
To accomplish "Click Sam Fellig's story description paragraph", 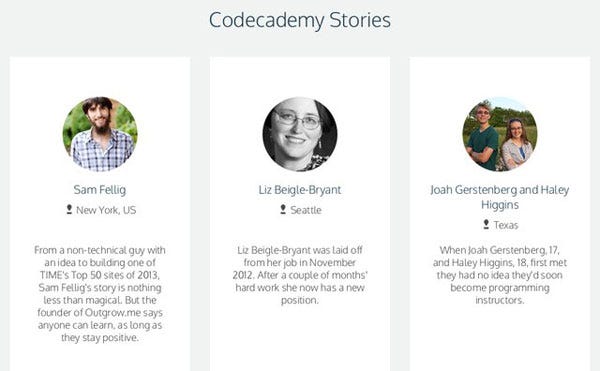I will tap(100, 294).
